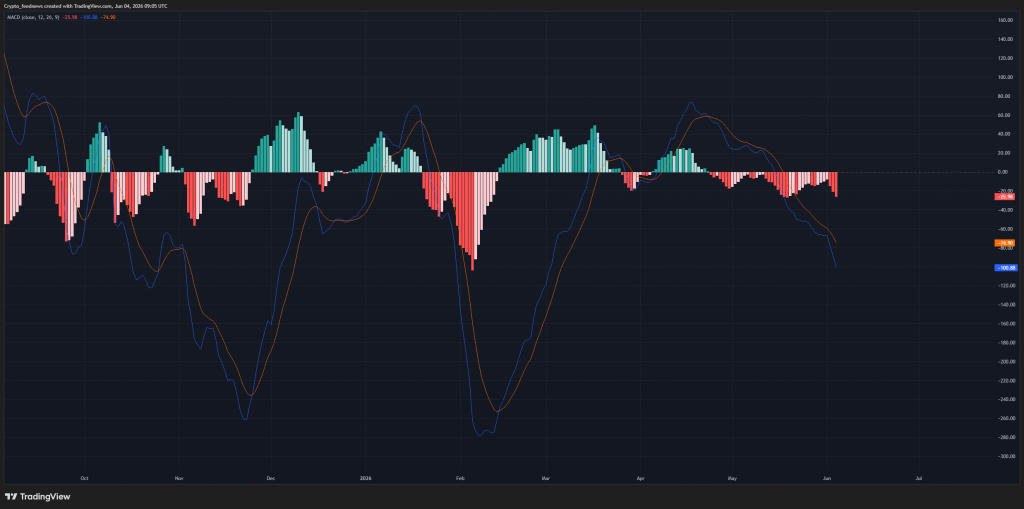The image size is (1024, 509).
Task: Click the MACD (close, 12, 26, 9) indicator label
Action: pos(31,18)
